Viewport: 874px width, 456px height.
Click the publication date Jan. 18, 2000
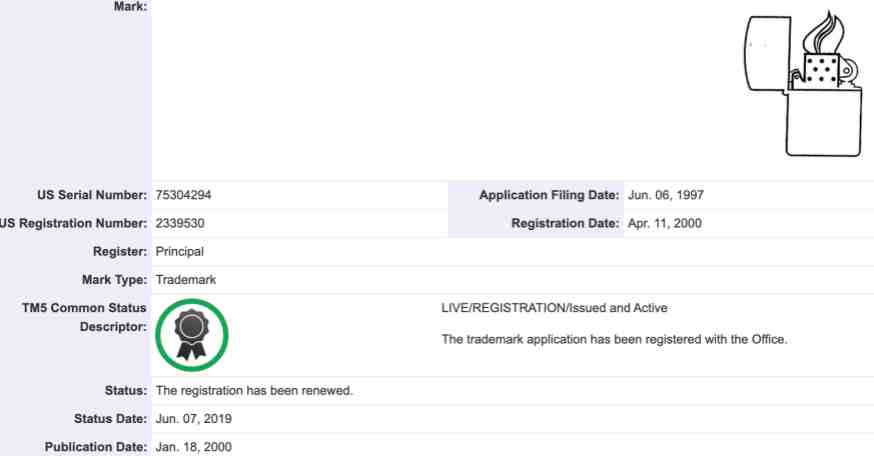coord(193,447)
